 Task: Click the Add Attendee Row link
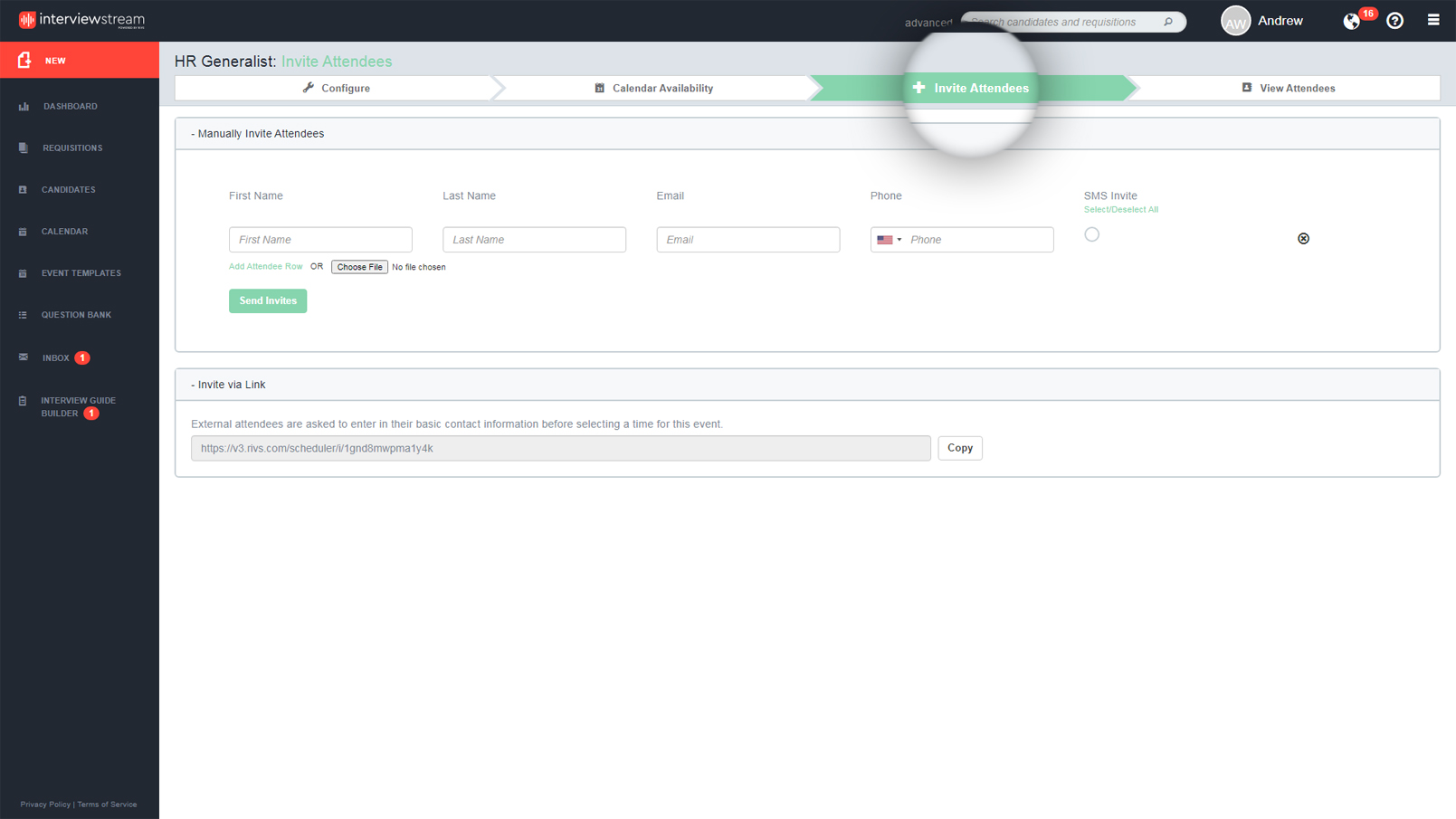tap(265, 267)
